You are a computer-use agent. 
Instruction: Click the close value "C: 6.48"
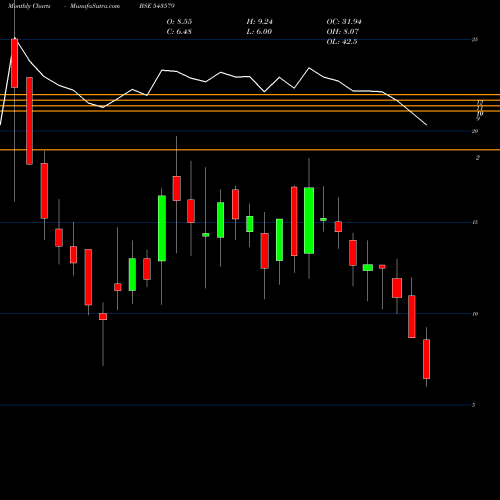(179, 32)
